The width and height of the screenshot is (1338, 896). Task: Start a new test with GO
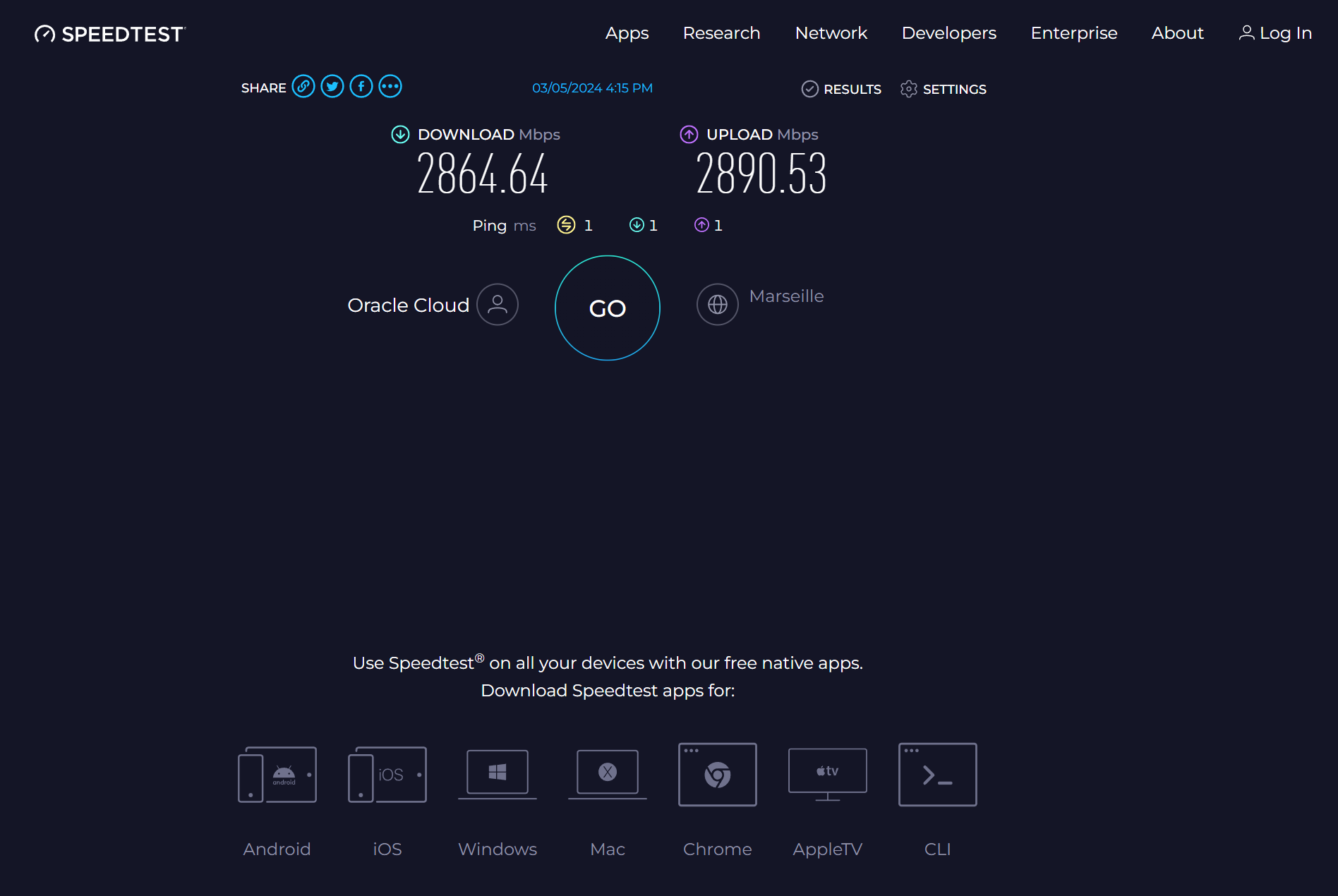coord(607,308)
